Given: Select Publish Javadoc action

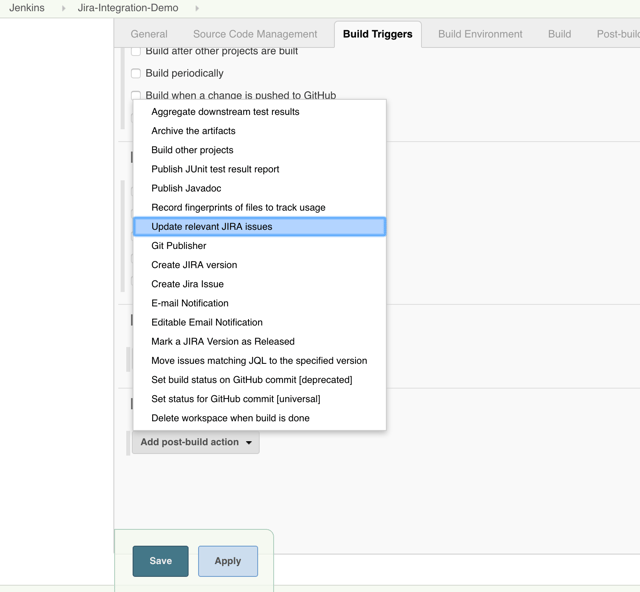Looking at the screenshot, I should pos(260,188).
